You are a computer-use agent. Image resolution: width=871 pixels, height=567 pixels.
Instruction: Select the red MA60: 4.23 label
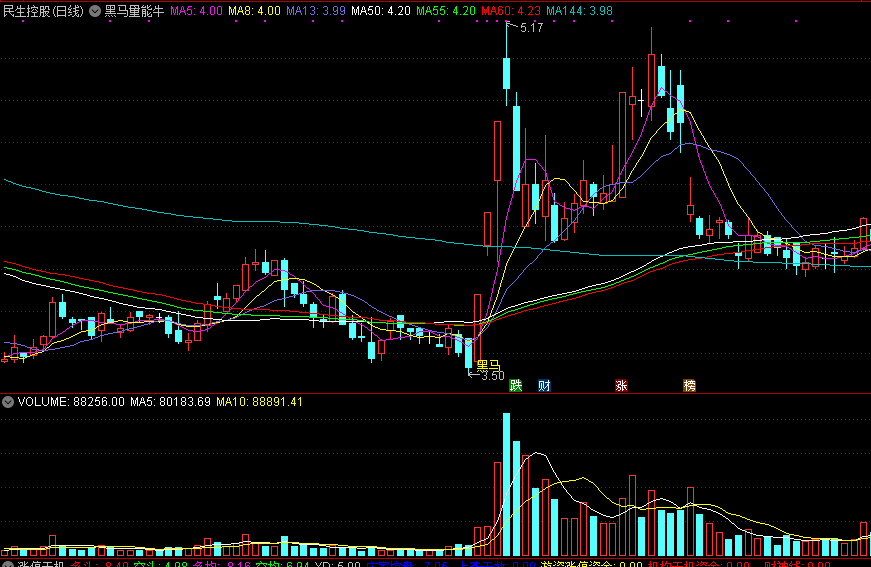coord(511,11)
